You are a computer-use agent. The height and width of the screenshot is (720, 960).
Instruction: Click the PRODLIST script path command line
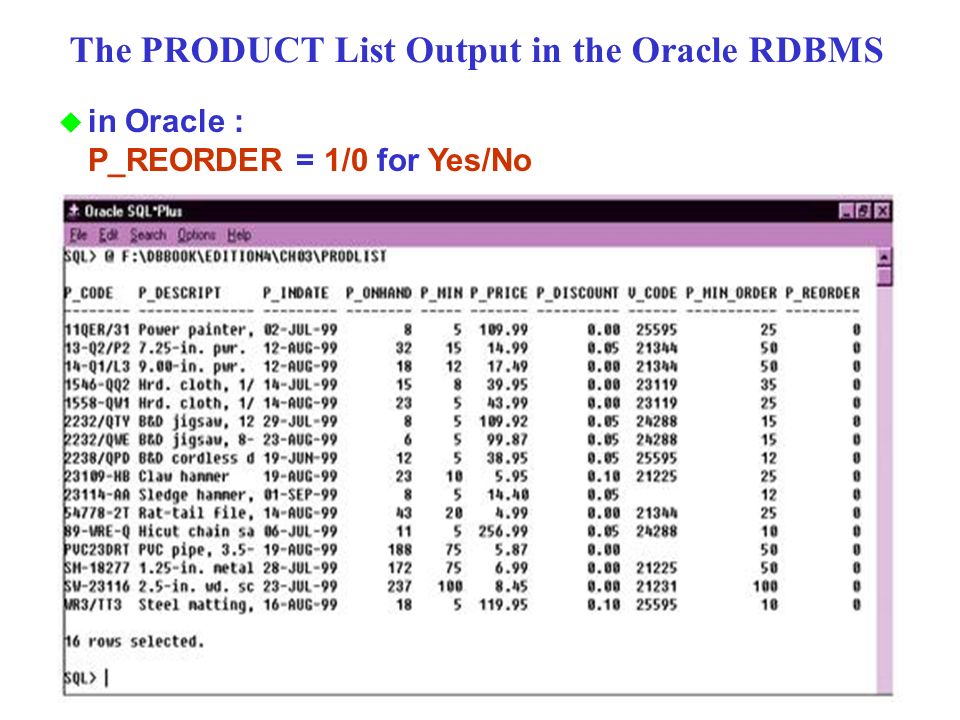tap(225, 257)
